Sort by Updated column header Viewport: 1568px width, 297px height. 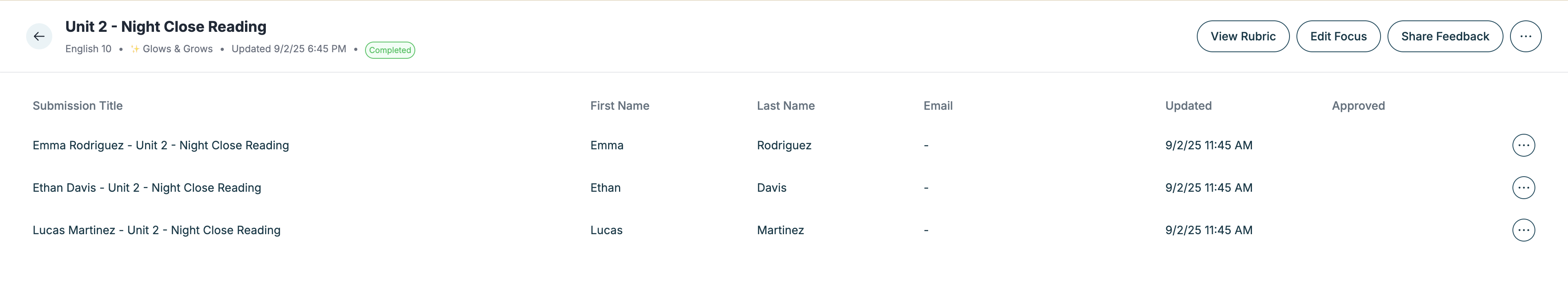(1187, 106)
